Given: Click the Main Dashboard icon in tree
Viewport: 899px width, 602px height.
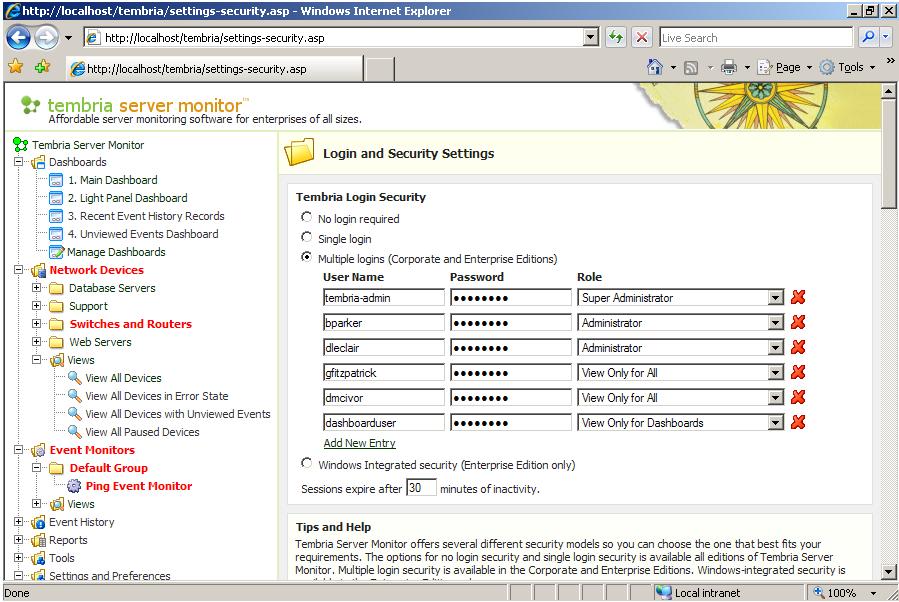Looking at the screenshot, I should click(56, 180).
